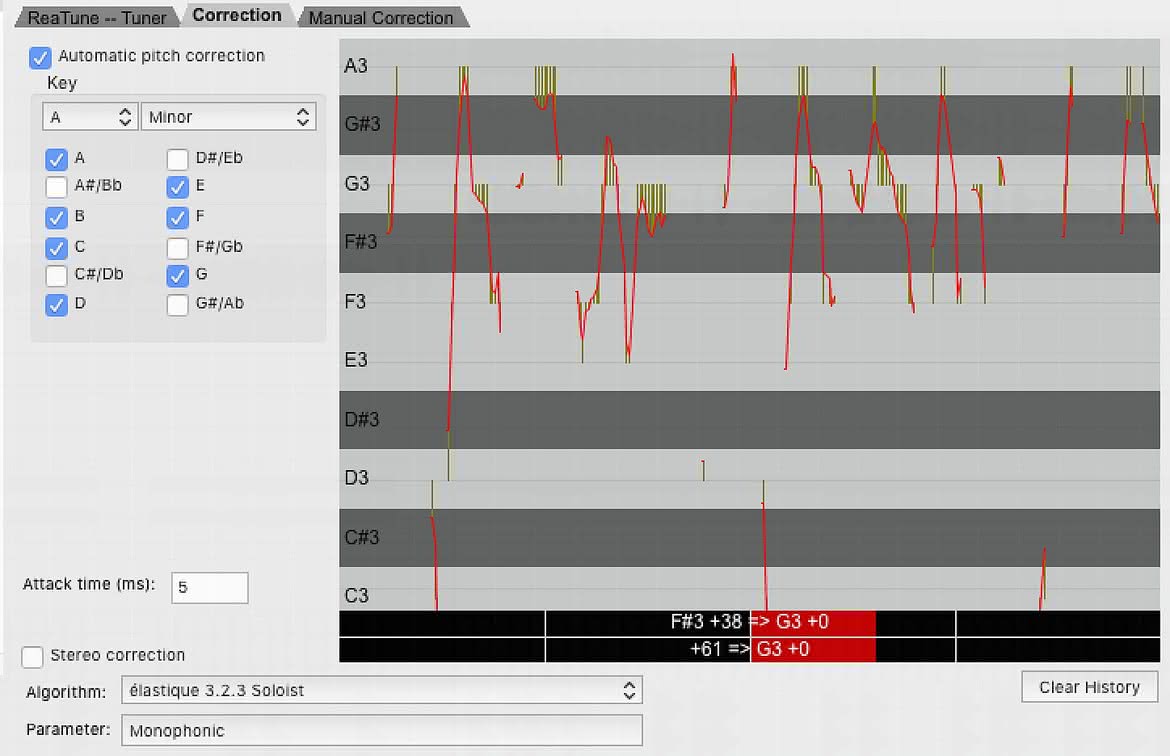Click the G#3 pitch row label

363,124
